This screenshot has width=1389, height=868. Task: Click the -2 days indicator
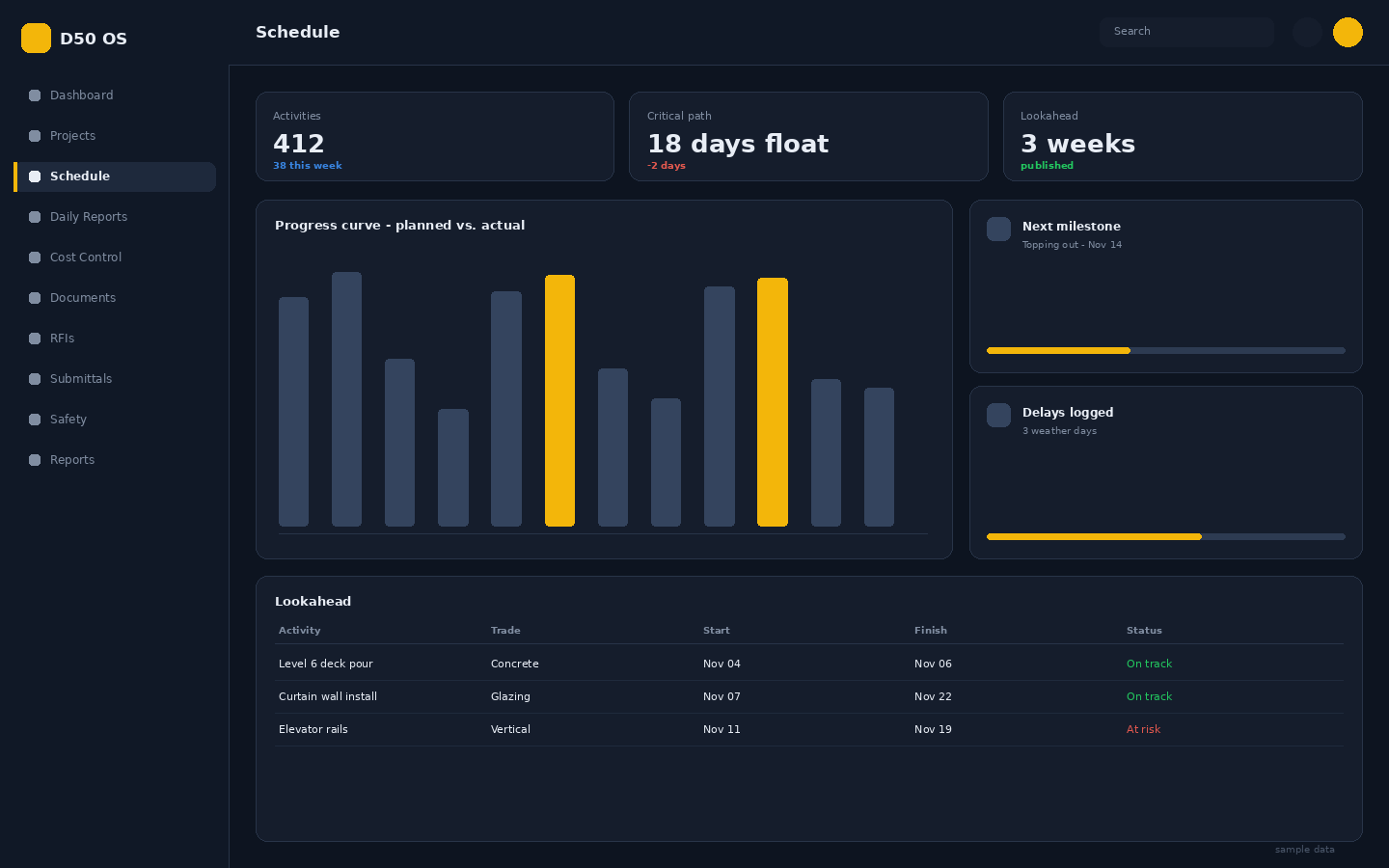tap(667, 166)
